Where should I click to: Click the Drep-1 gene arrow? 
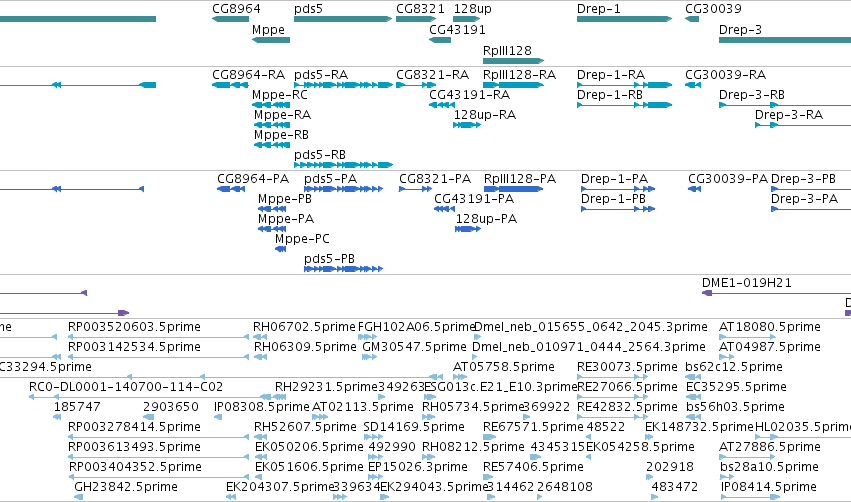click(x=625, y=19)
